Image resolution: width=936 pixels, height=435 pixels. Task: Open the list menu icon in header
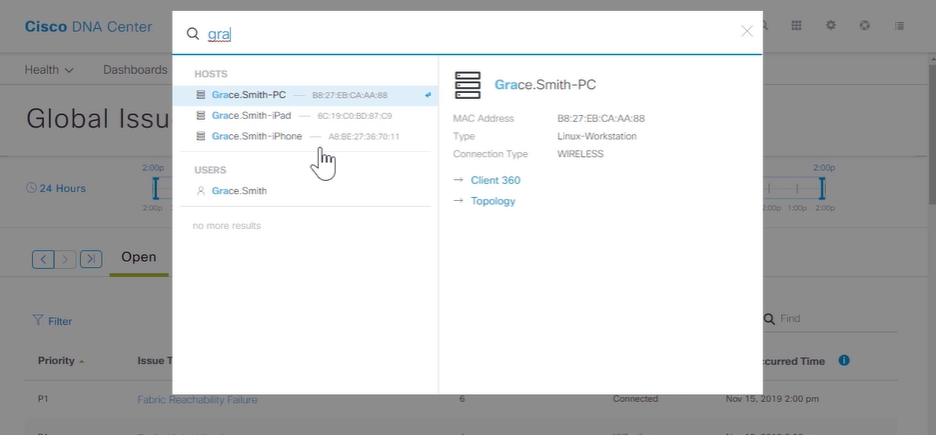pyautogui.click(x=899, y=26)
